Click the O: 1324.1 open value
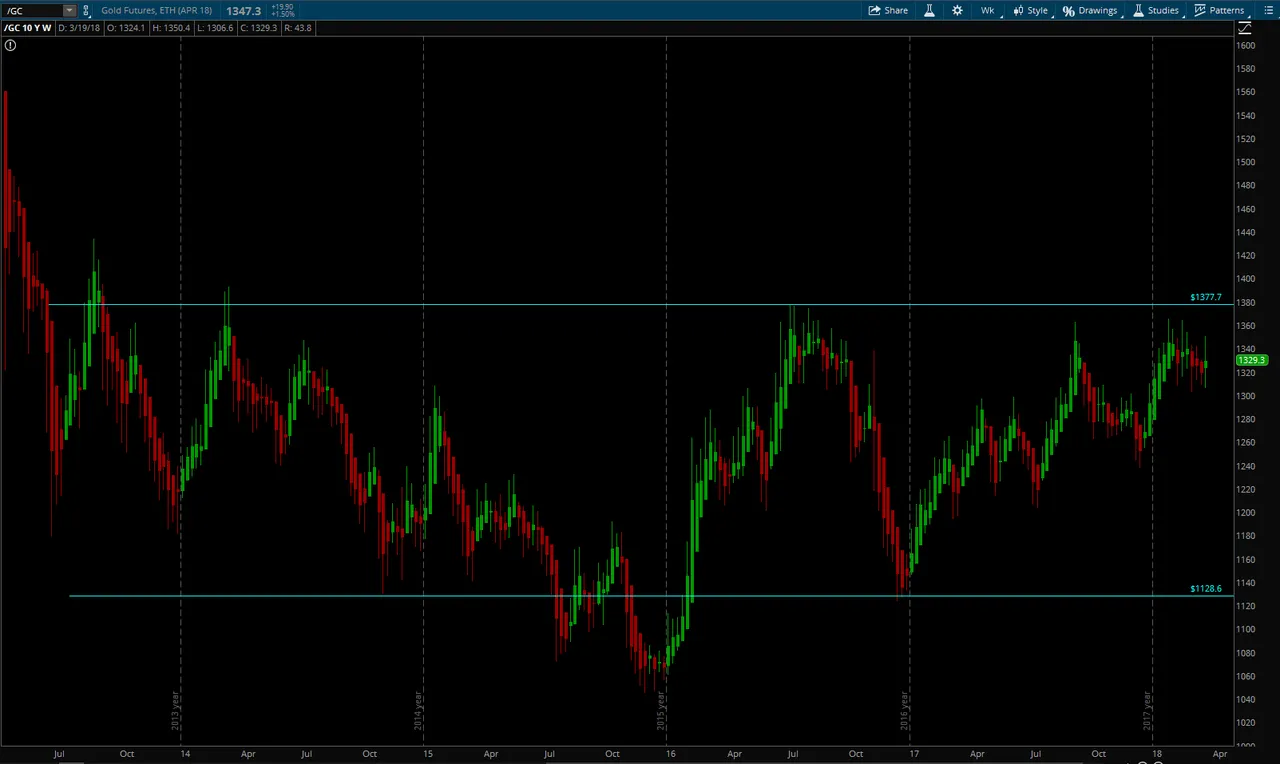This screenshot has height=764, width=1280. point(128,28)
